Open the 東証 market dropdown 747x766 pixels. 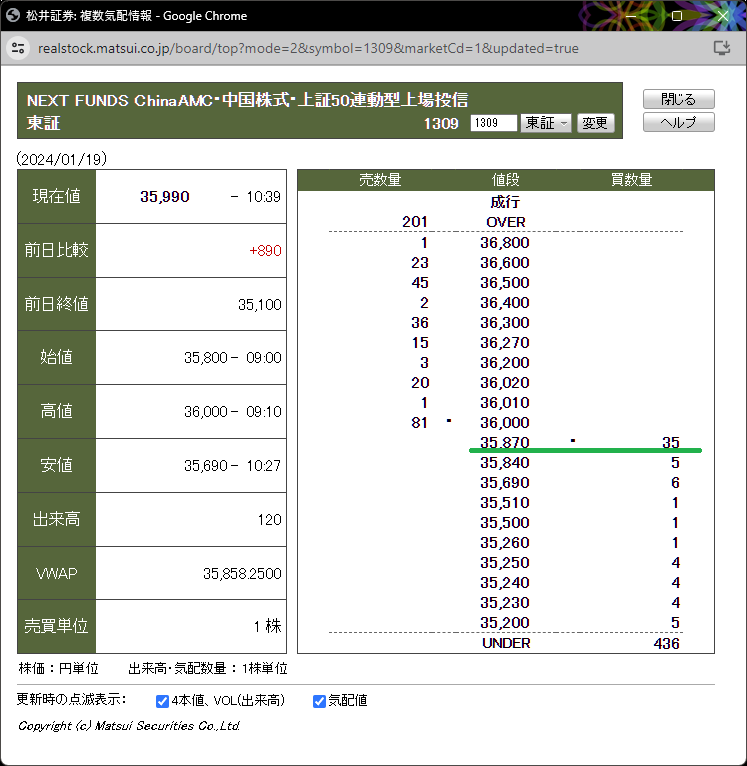tap(546, 123)
